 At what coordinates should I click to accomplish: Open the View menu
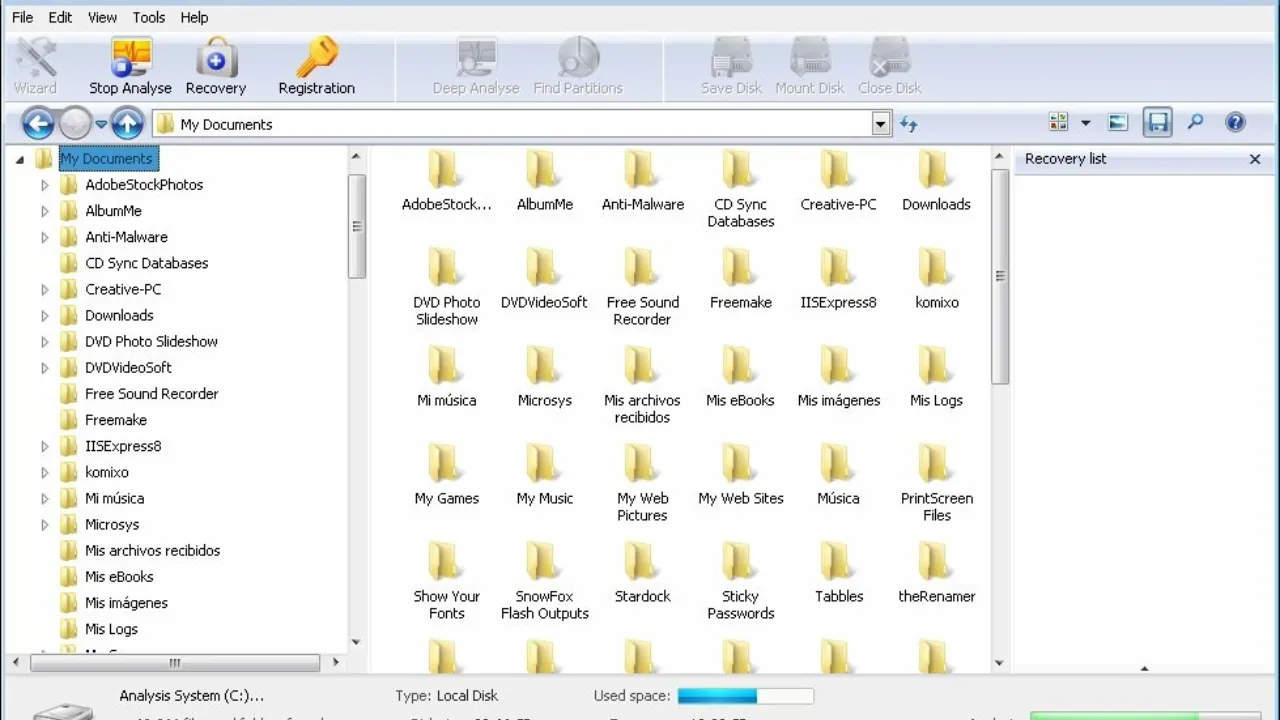(102, 17)
